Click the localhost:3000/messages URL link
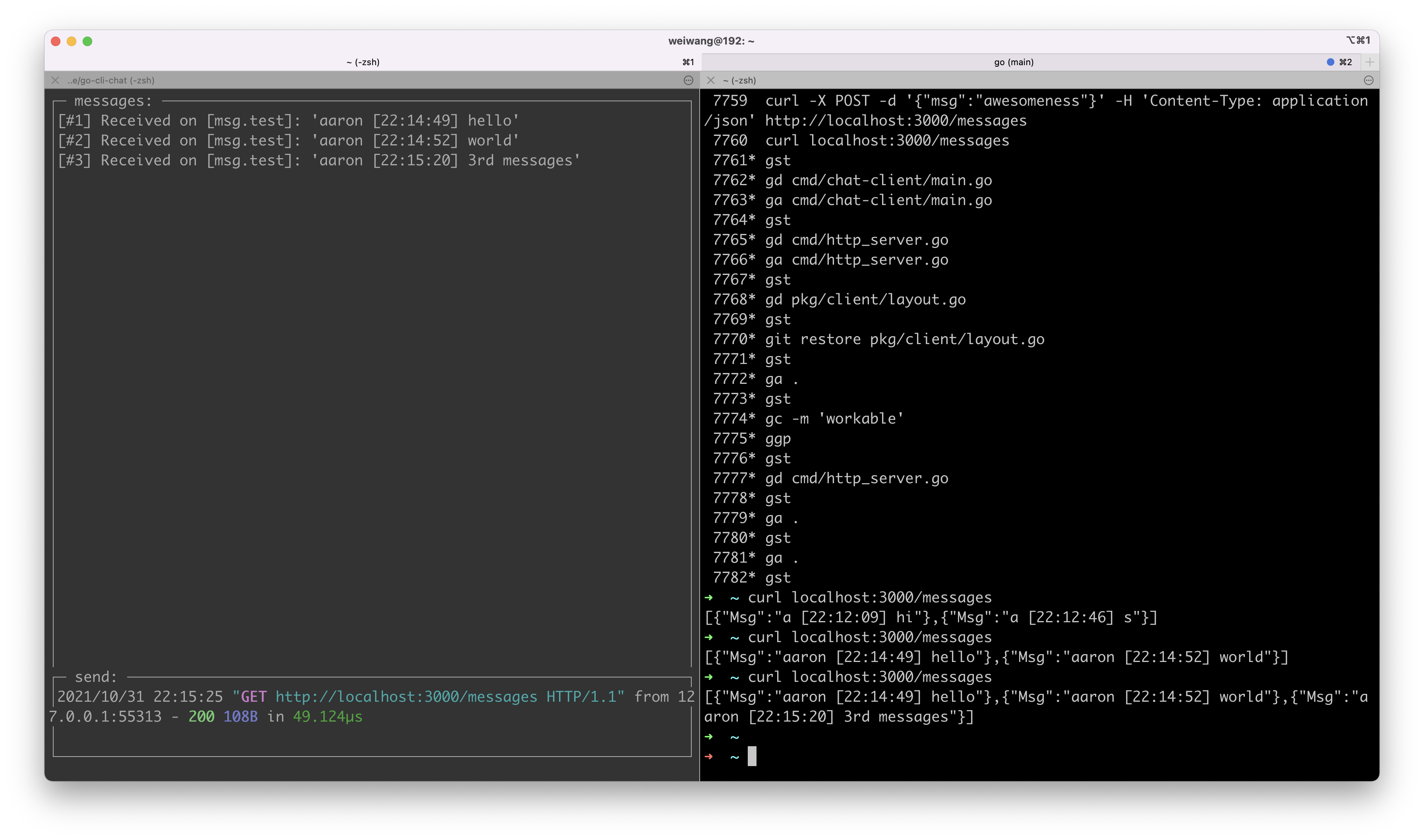Viewport: 1424px width, 840px height. click(x=406, y=697)
